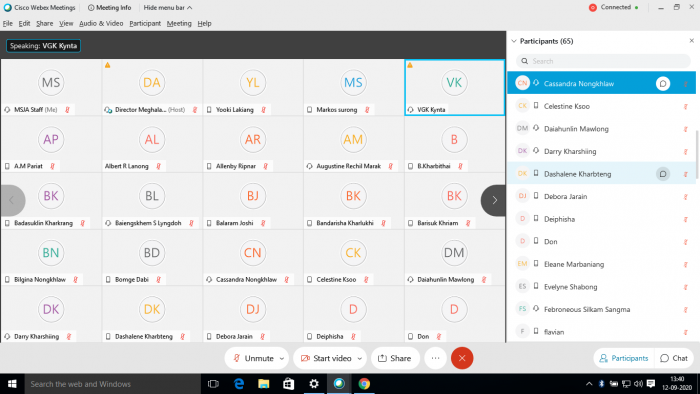
Task: Open the volume control in system tray
Action: (x=638, y=384)
